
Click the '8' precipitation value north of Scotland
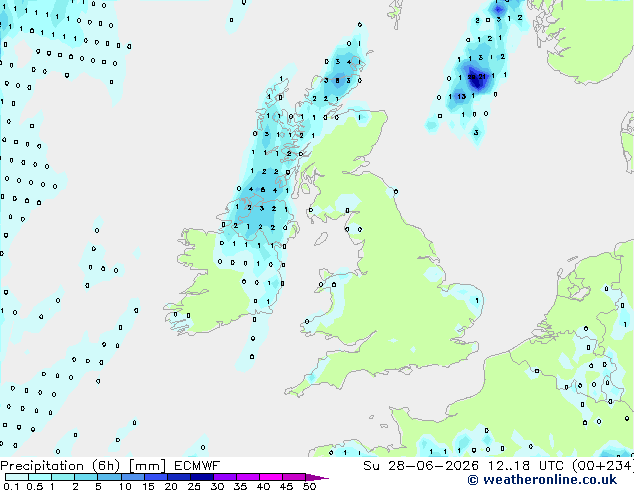click(x=337, y=80)
